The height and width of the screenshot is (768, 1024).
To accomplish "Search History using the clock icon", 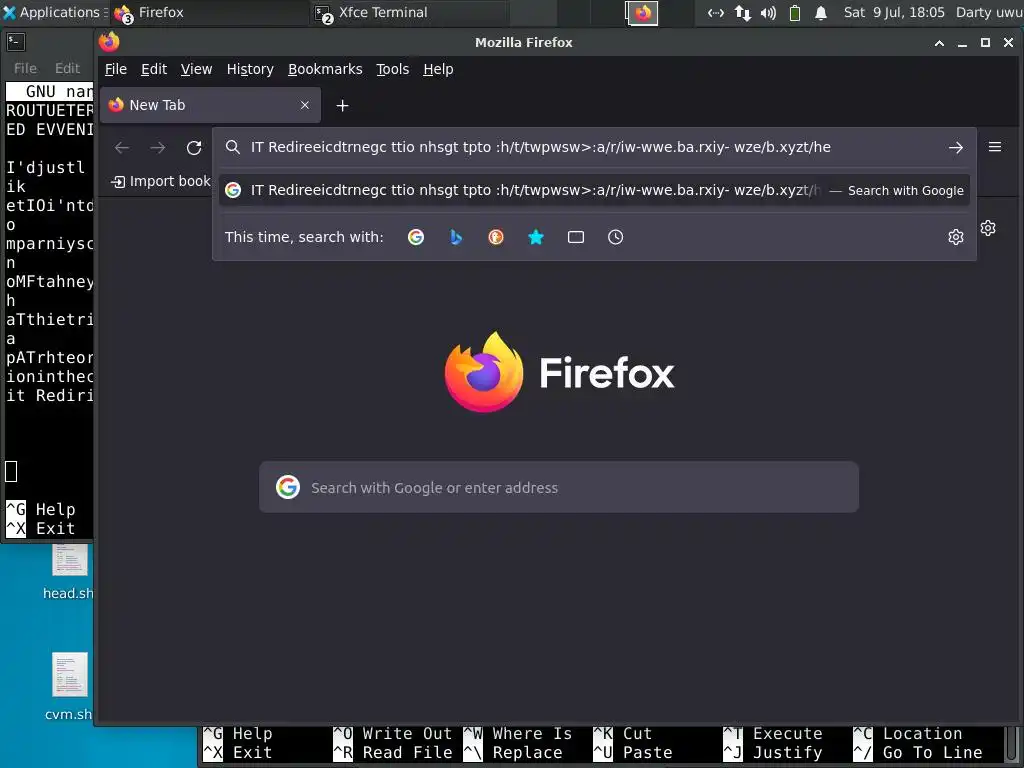I will click(x=615, y=237).
